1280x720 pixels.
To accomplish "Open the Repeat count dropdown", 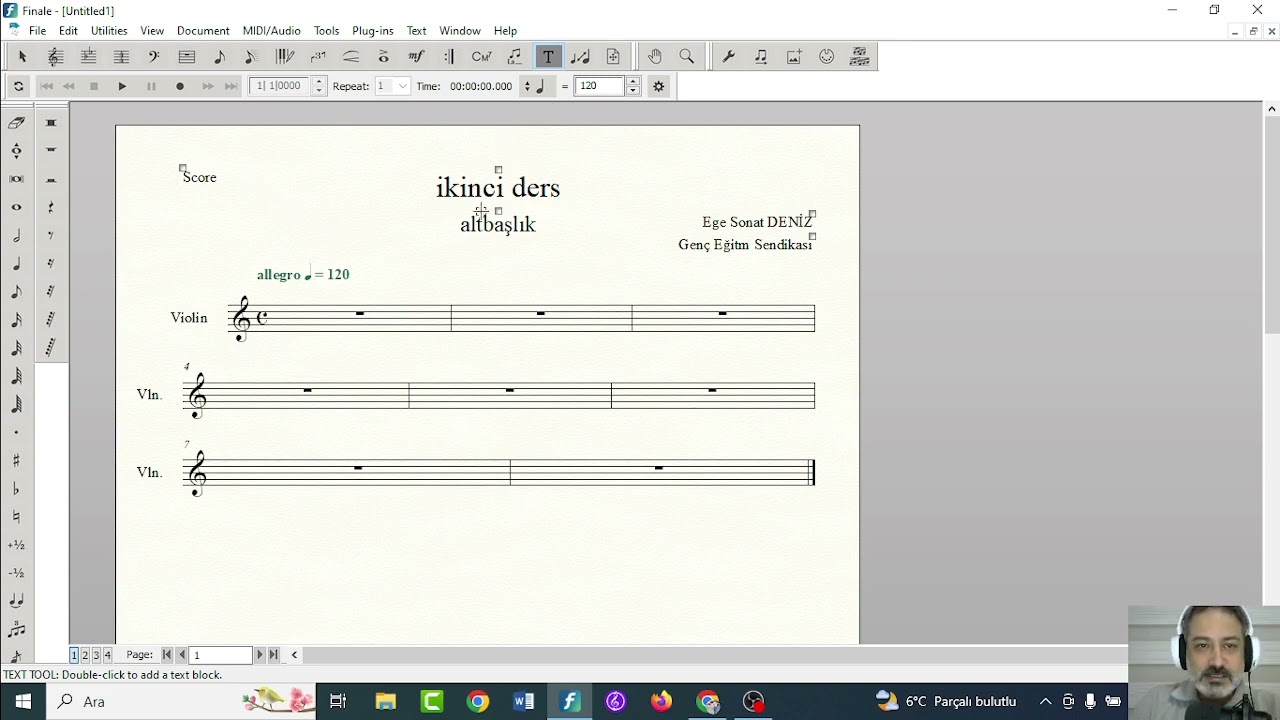I will 403,86.
